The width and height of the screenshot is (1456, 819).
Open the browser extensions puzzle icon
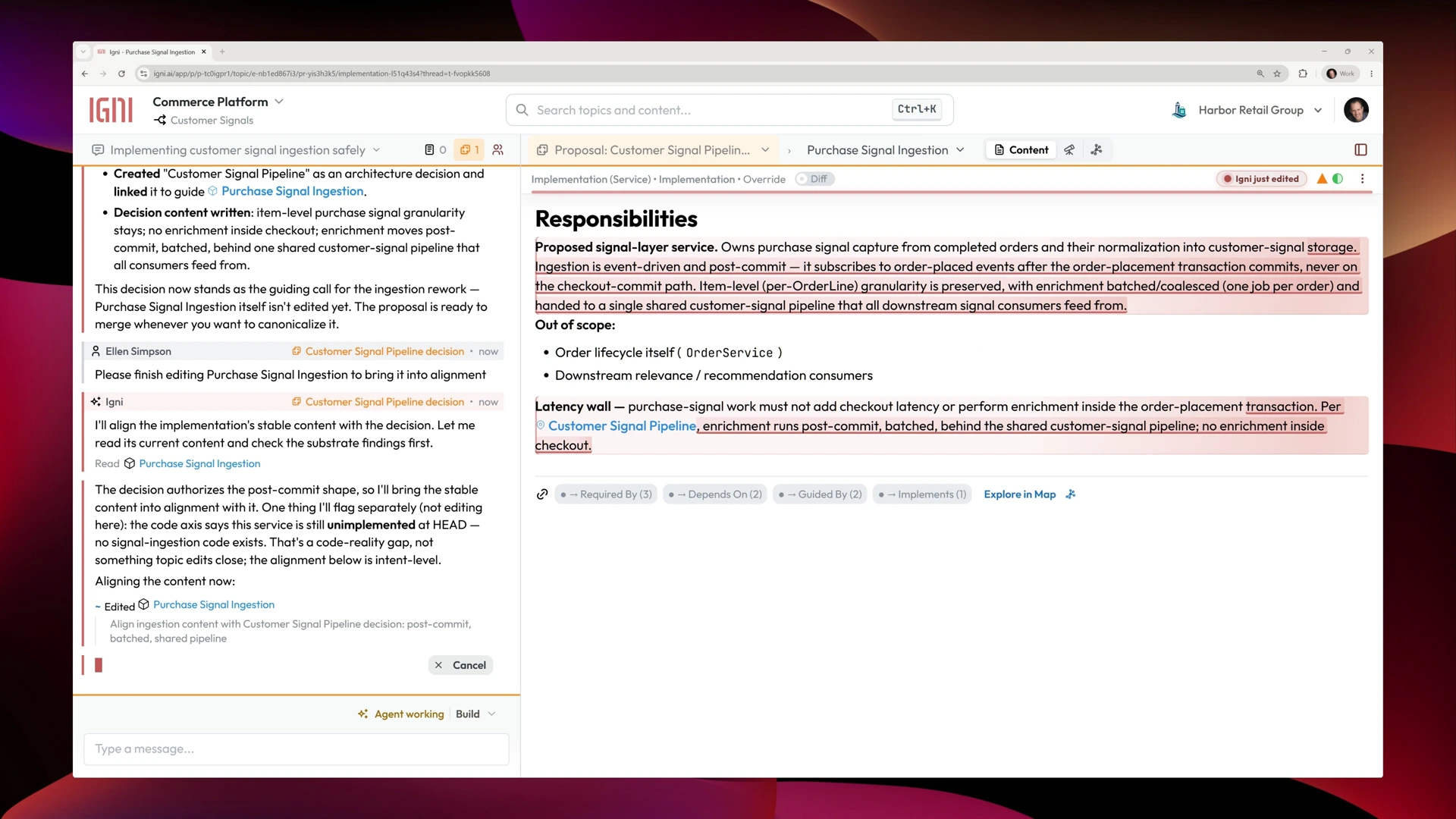pyautogui.click(x=1303, y=74)
